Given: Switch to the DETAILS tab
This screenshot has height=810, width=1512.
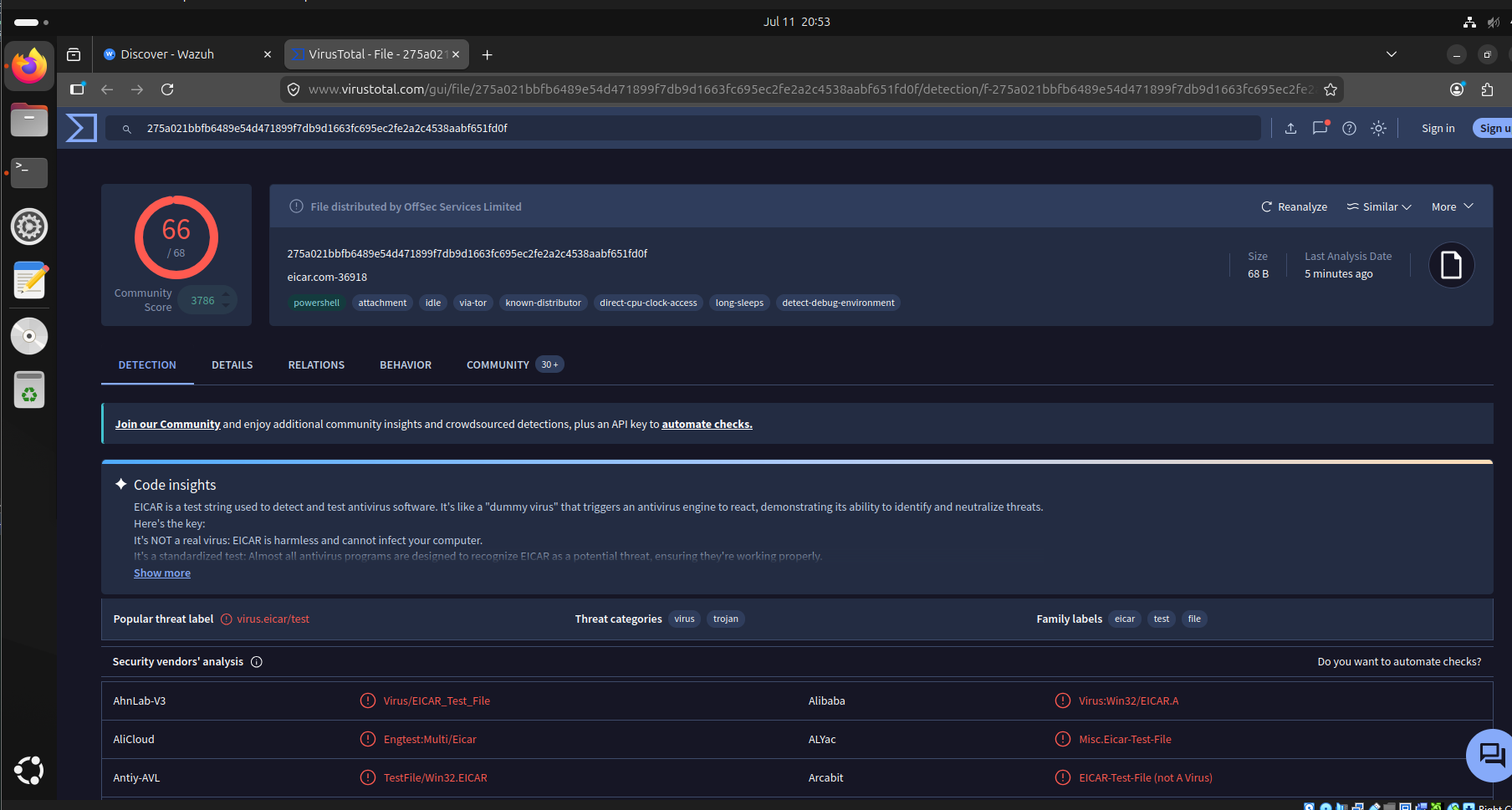Looking at the screenshot, I should 232,365.
